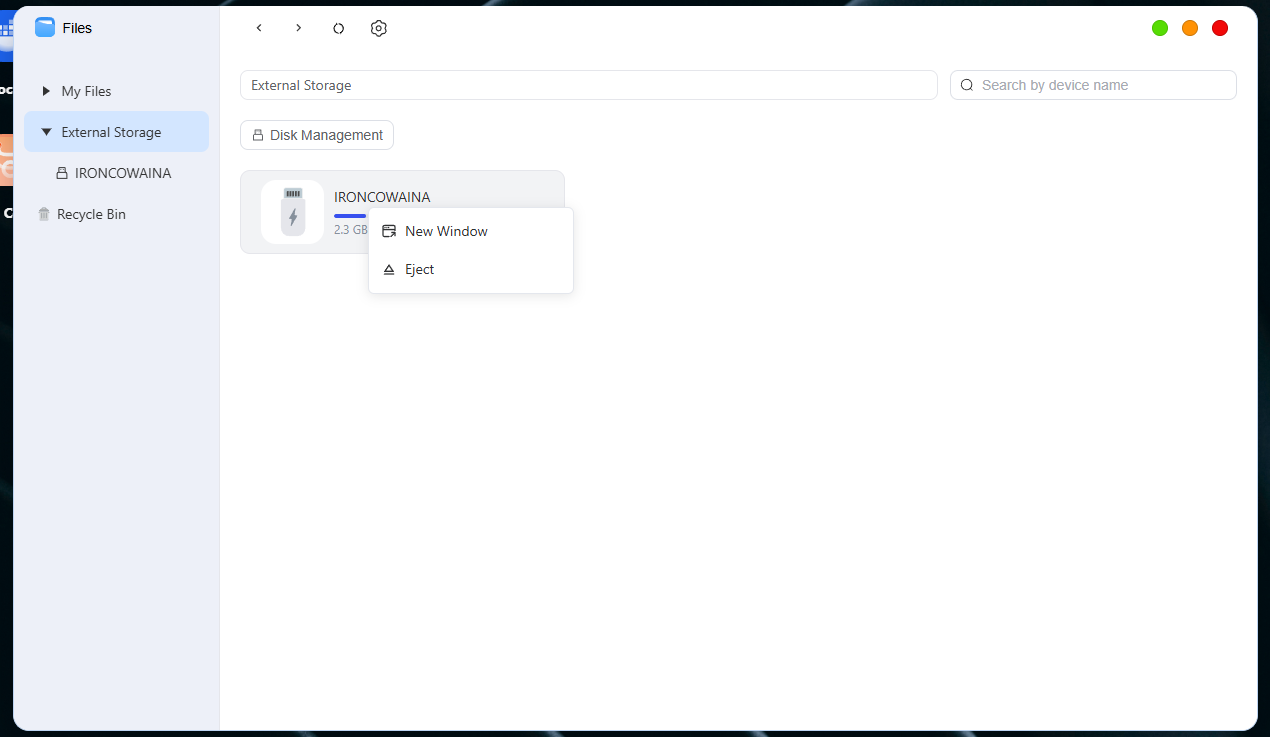This screenshot has height=737, width=1270.
Task: Collapse the External Storage tree arrow
Action: (46, 132)
